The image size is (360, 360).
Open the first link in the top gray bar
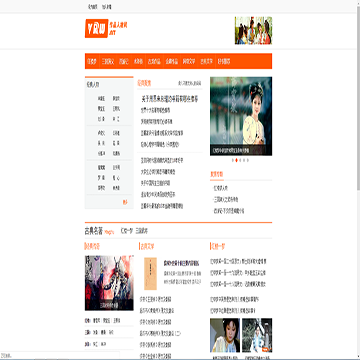point(93,6)
